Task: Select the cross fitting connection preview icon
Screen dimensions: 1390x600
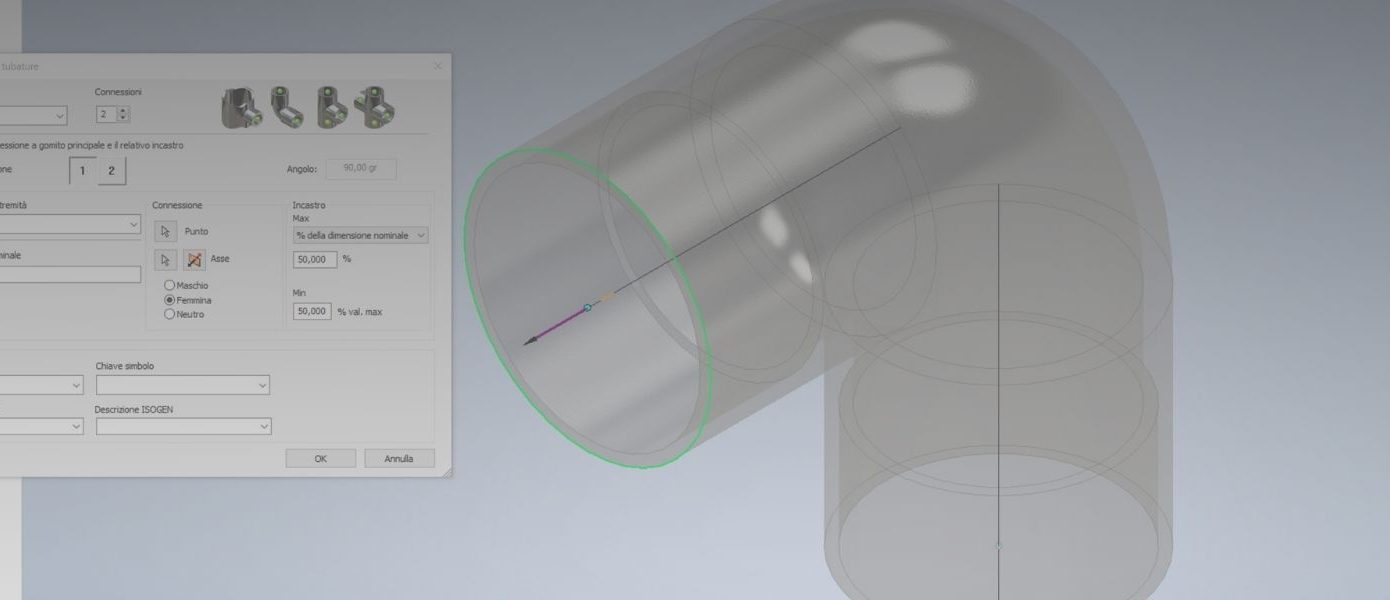Action: (x=375, y=108)
